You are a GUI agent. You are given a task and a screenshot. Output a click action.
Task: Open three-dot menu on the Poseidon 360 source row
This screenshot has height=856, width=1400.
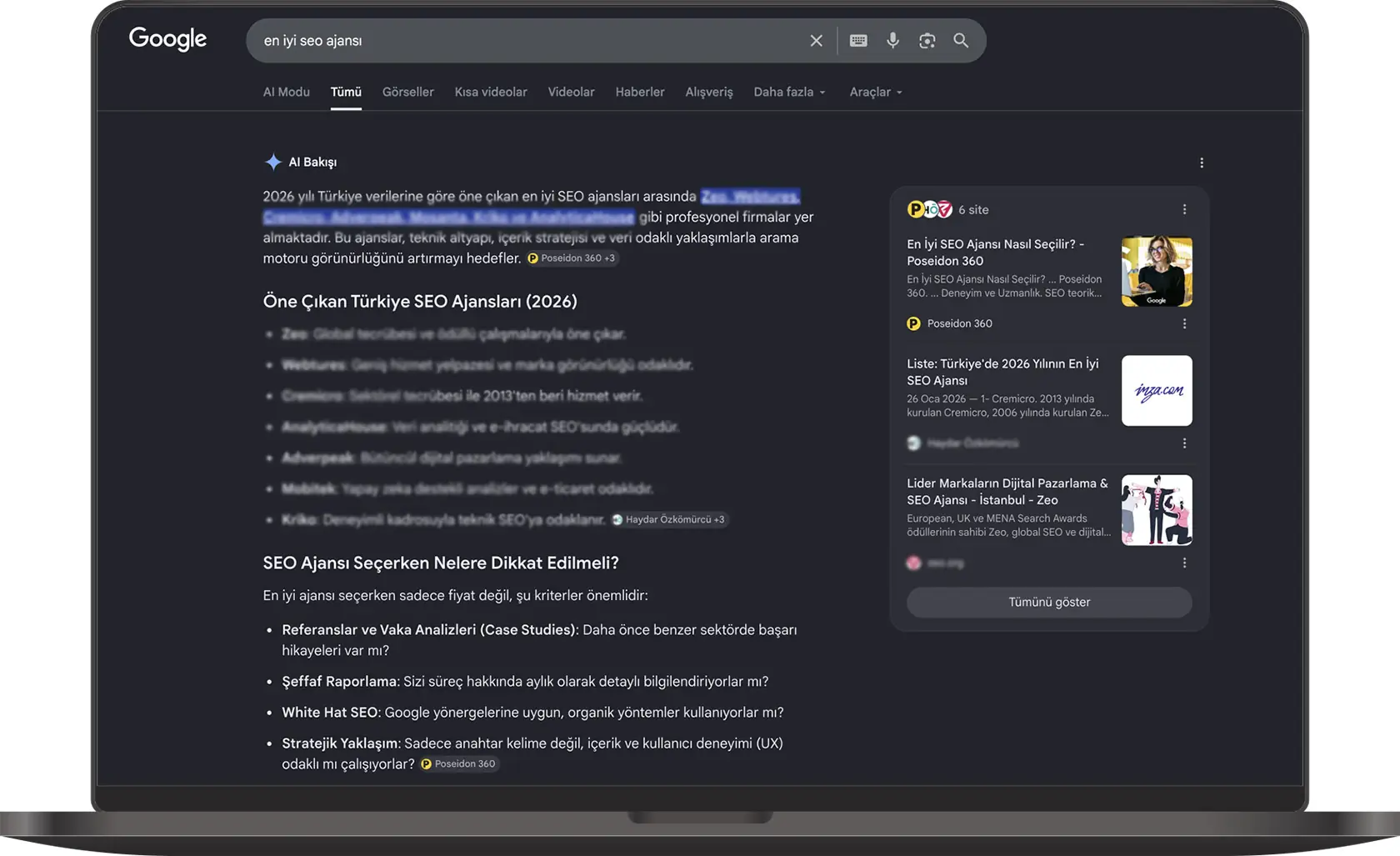[x=1184, y=323]
